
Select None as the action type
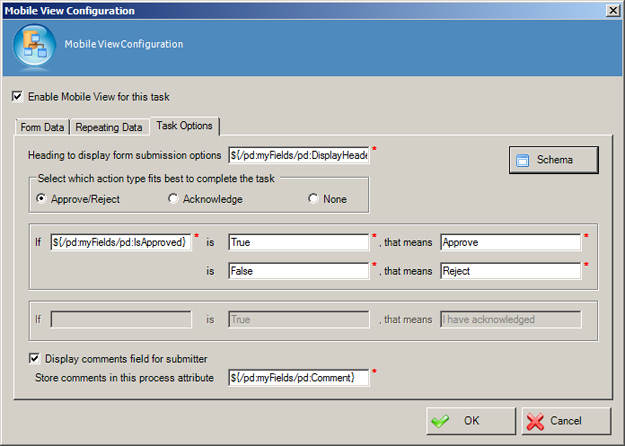pos(314,199)
